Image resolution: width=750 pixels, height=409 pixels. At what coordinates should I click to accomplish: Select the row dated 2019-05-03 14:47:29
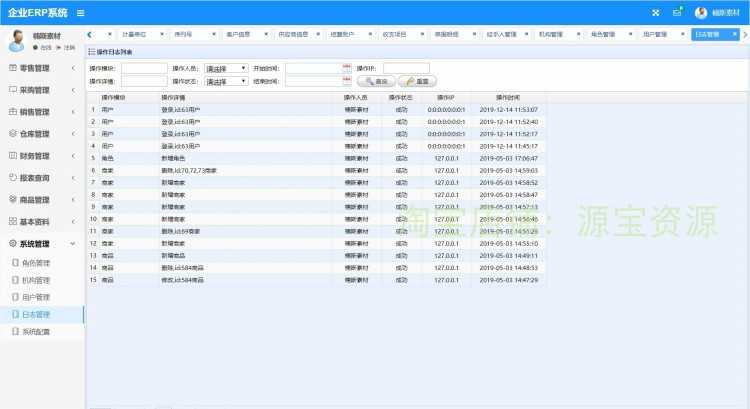[316, 280]
